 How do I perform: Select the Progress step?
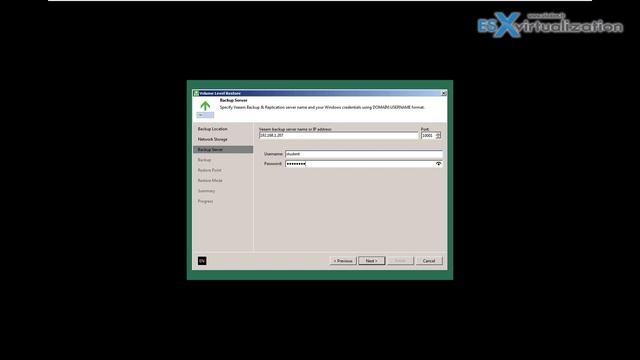pyautogui.click(x=205, y=201)
